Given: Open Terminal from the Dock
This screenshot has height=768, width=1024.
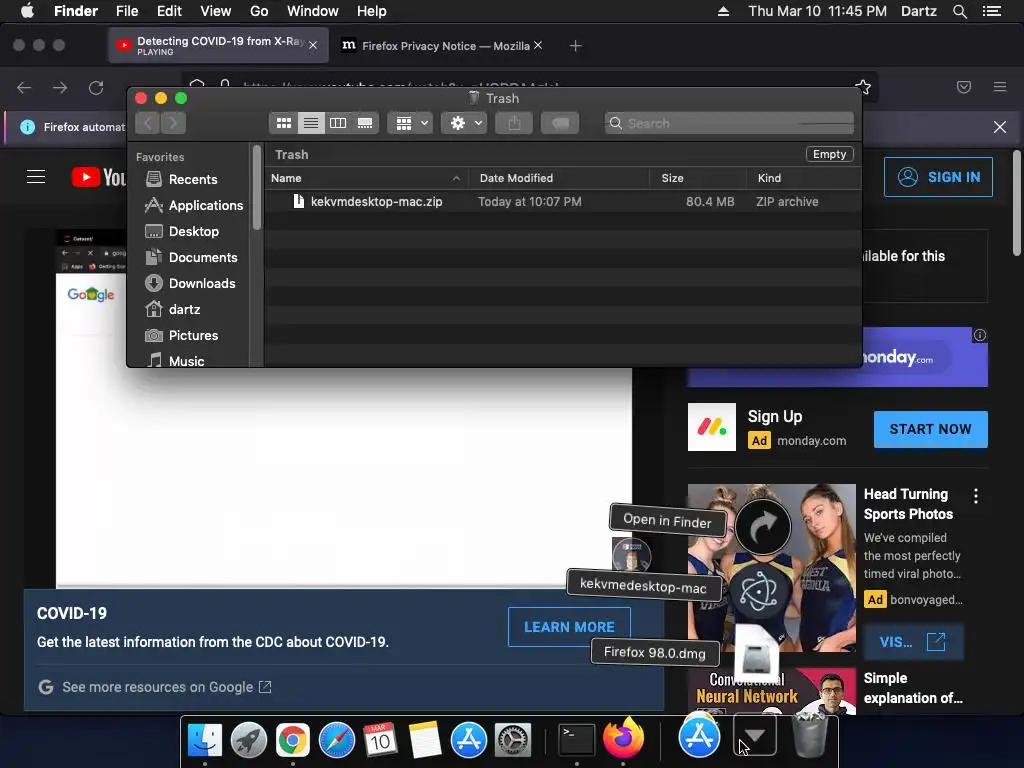Looking at the screenshot, I should click(577, 740).
